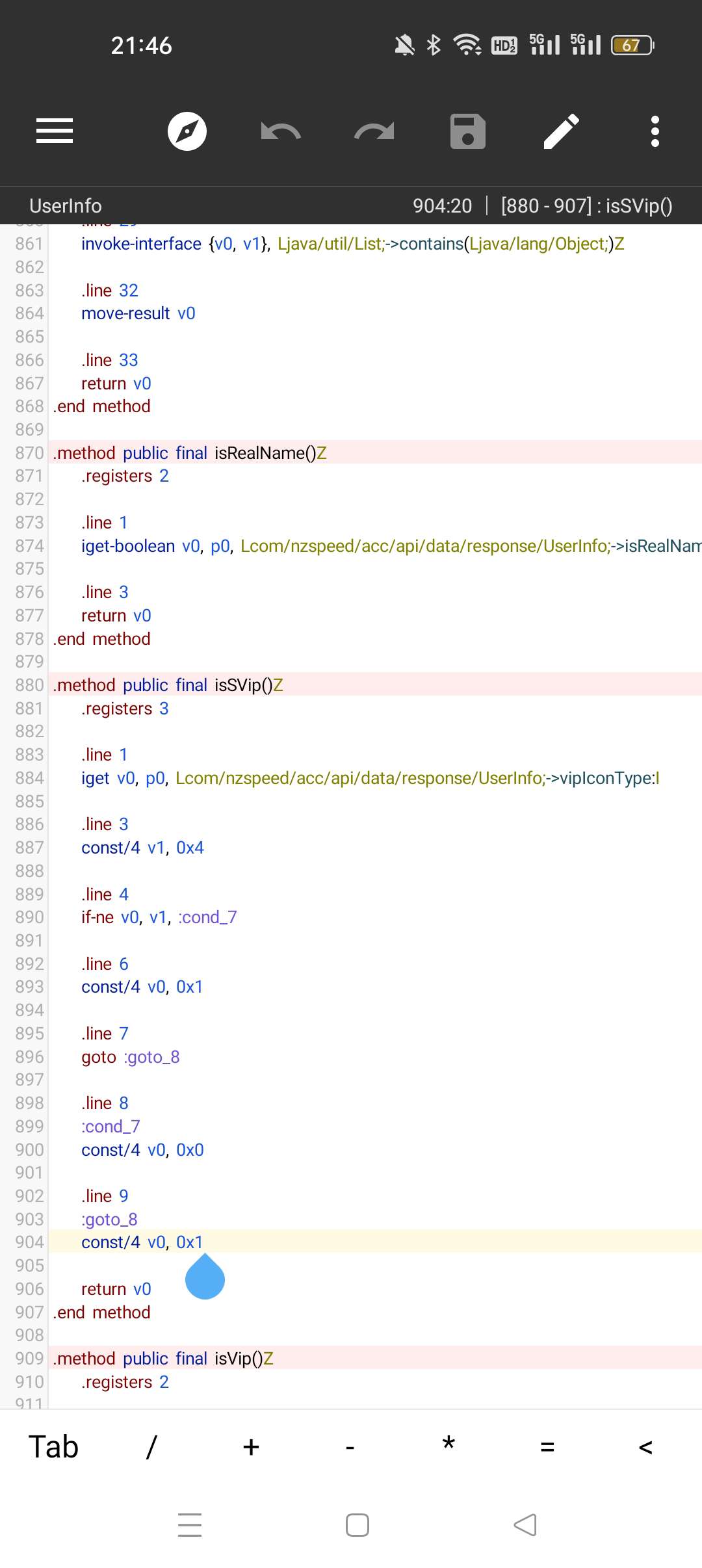Screen dimensions: 702x1568
Task: Open the Android recent apps button
Action: coord(190,1524)
